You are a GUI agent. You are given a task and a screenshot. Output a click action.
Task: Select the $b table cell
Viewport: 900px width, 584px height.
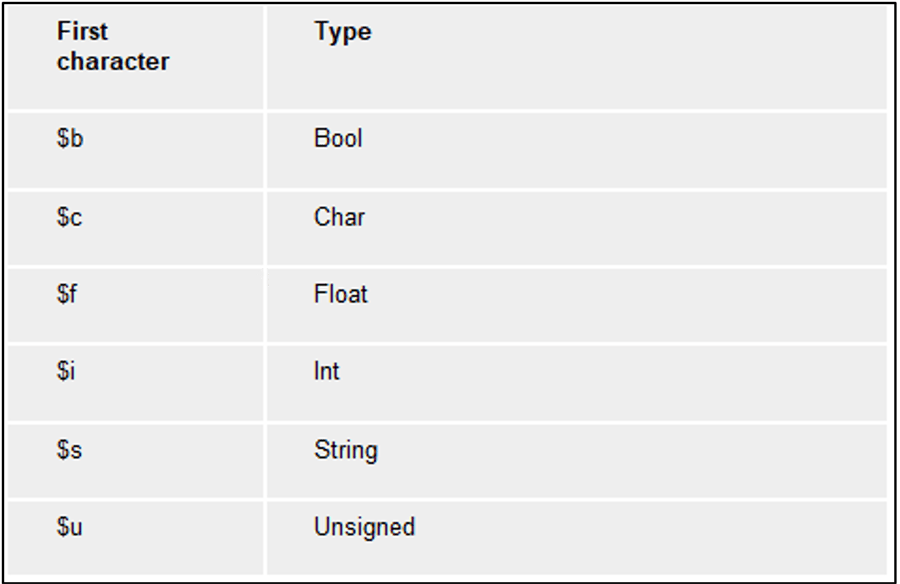[x=135, y=150]
